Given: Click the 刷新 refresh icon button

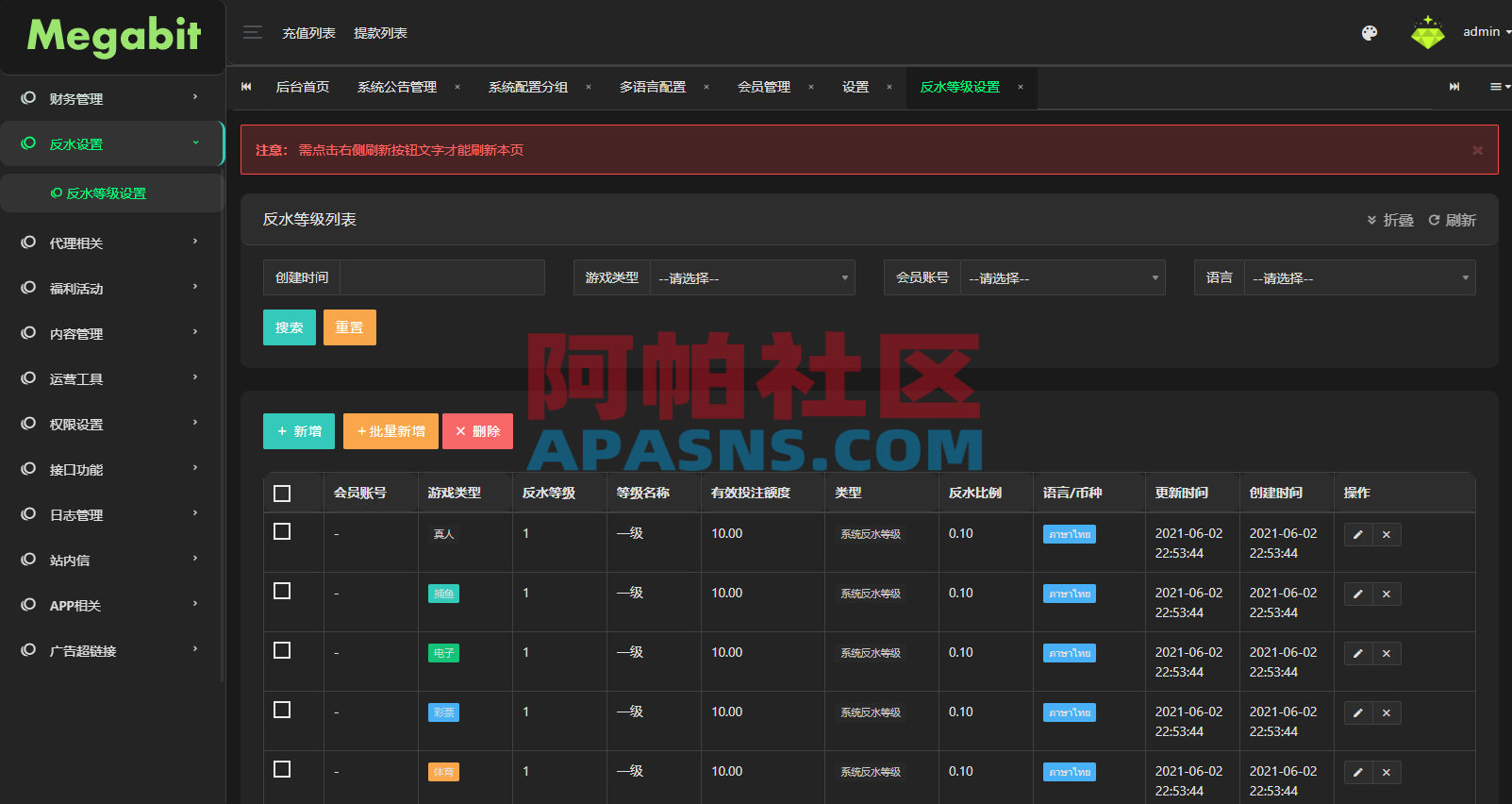Looking at the screenshot, I should 1452,220.
